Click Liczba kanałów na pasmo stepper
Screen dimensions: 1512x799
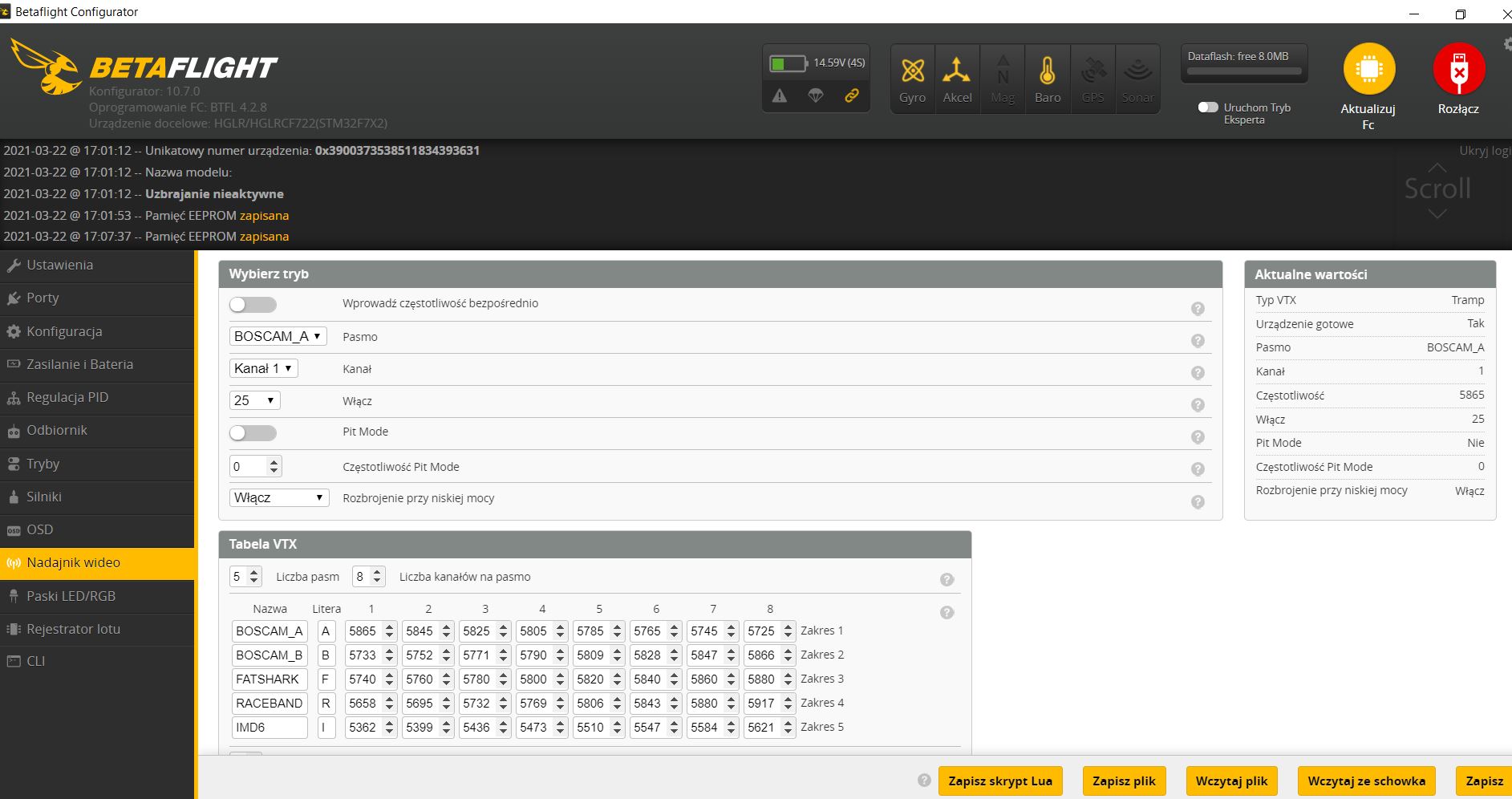[378, 576]
